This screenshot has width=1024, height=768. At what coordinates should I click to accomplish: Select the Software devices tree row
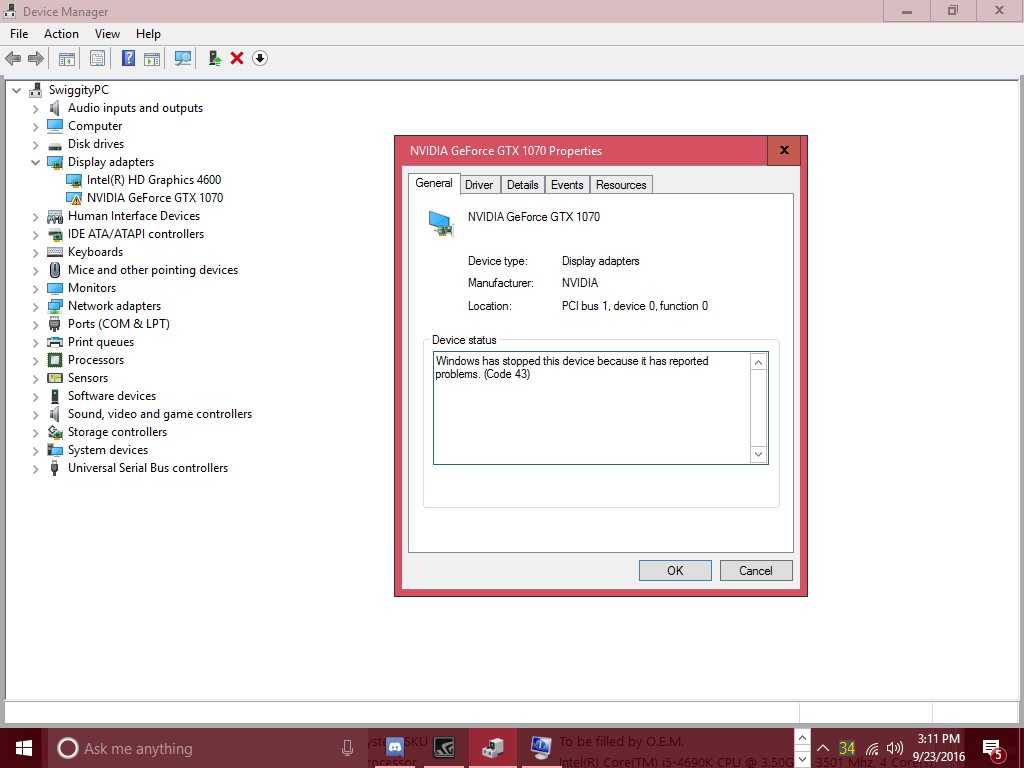(102, 396)
